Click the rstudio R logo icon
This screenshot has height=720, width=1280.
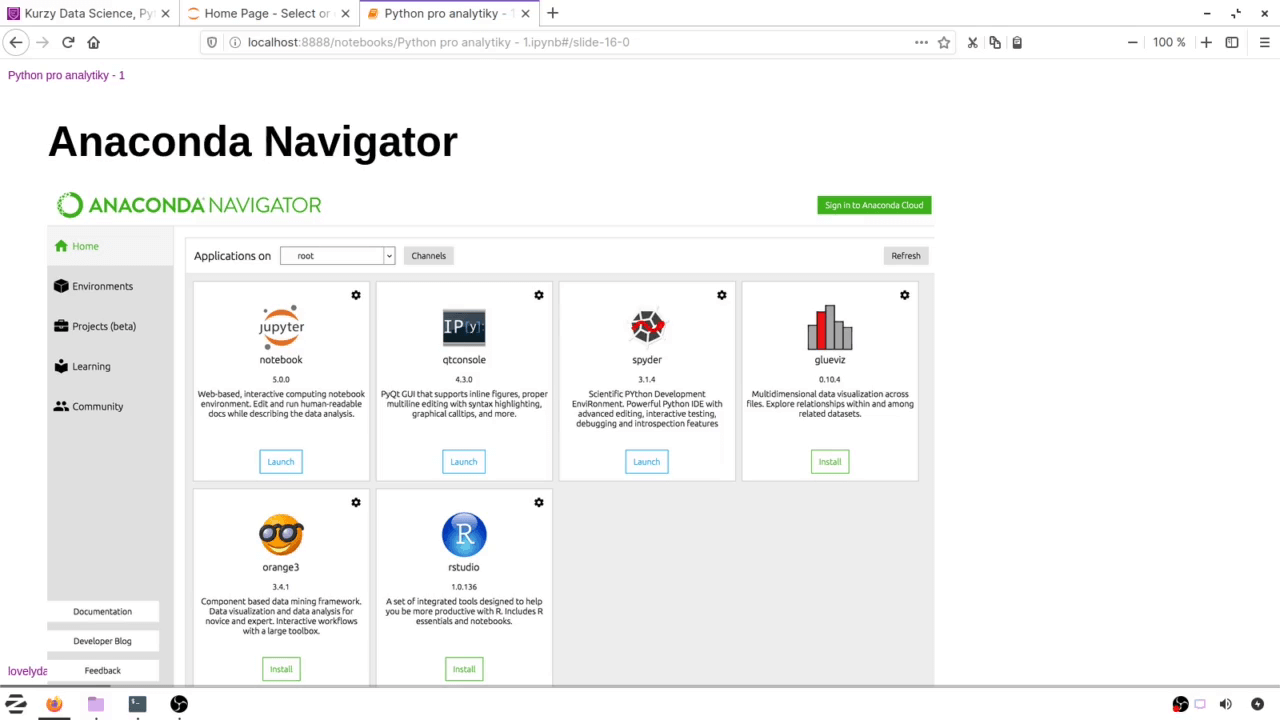click(x=464, y=535)
